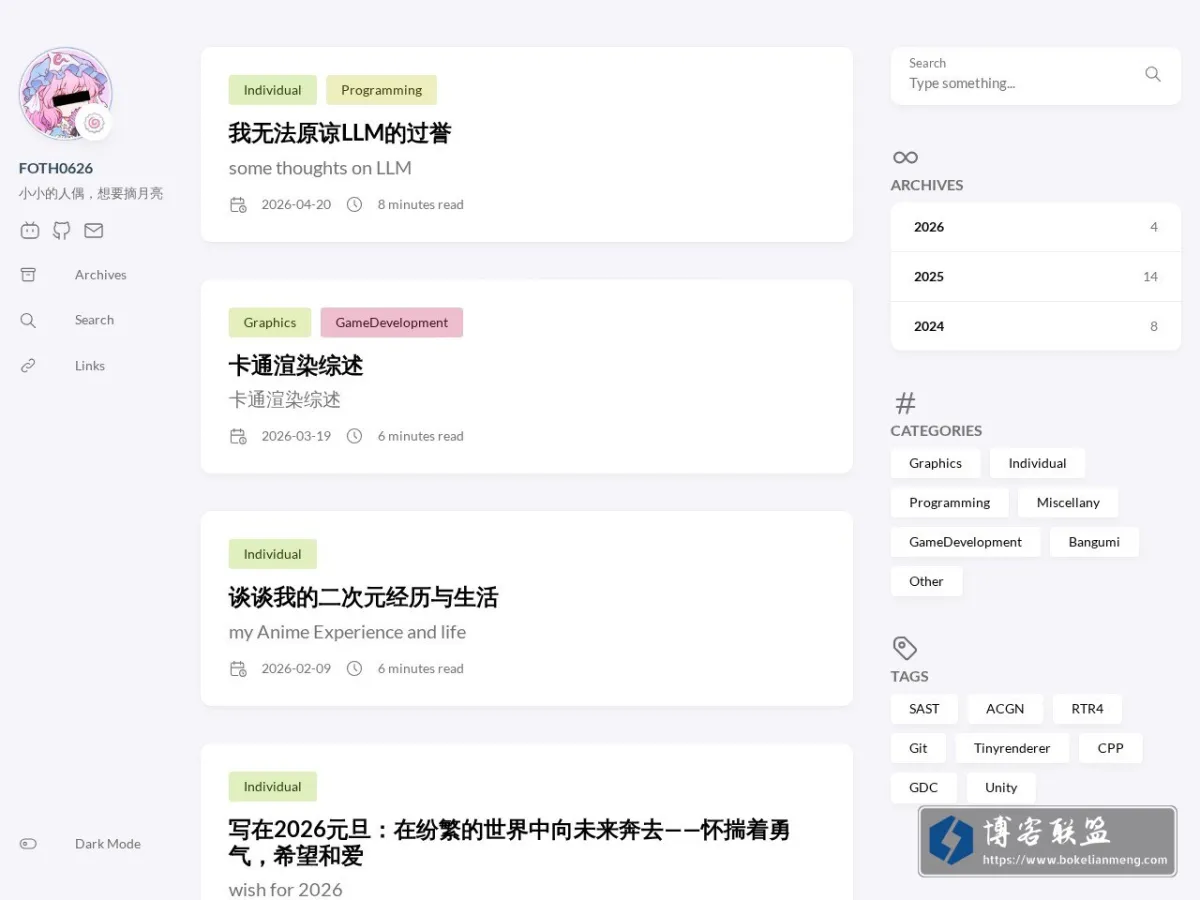Viewport: 1200px width, 900px height.
Task: Open the Bilibili social icon
Action: click(x=30, y=231)
